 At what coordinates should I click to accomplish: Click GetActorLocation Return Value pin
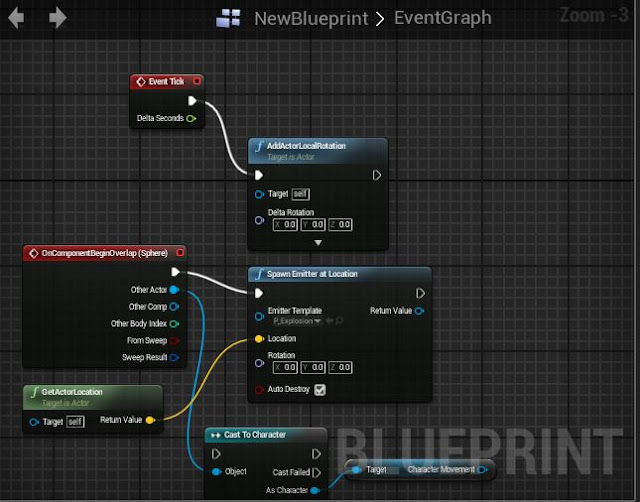[151, 420]
